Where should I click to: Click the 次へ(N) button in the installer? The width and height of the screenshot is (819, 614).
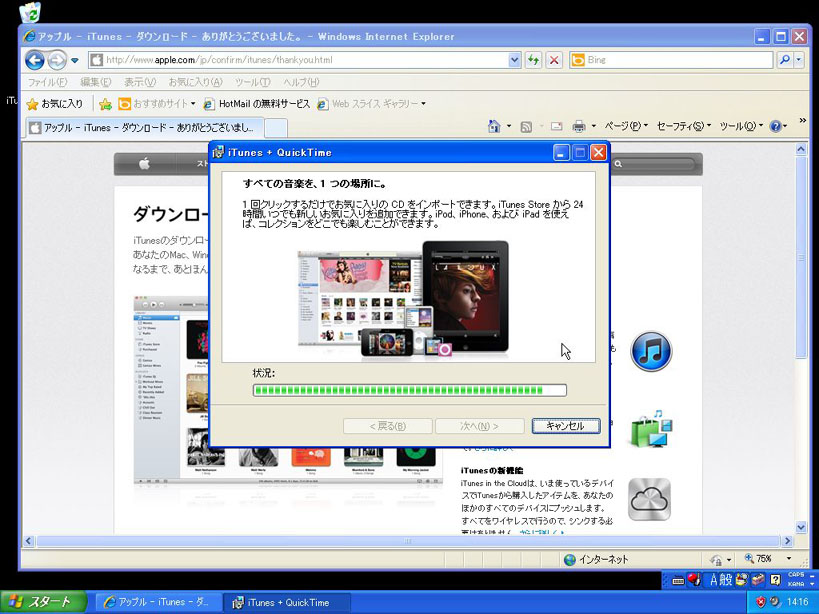479,426
